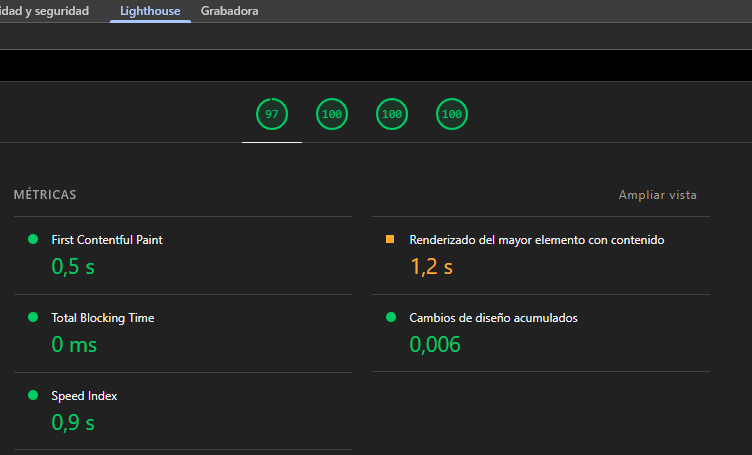This screenshot has height=455, width=752.
Task: Click green dot beside First Contentful Paint
Action: (33, 240)
